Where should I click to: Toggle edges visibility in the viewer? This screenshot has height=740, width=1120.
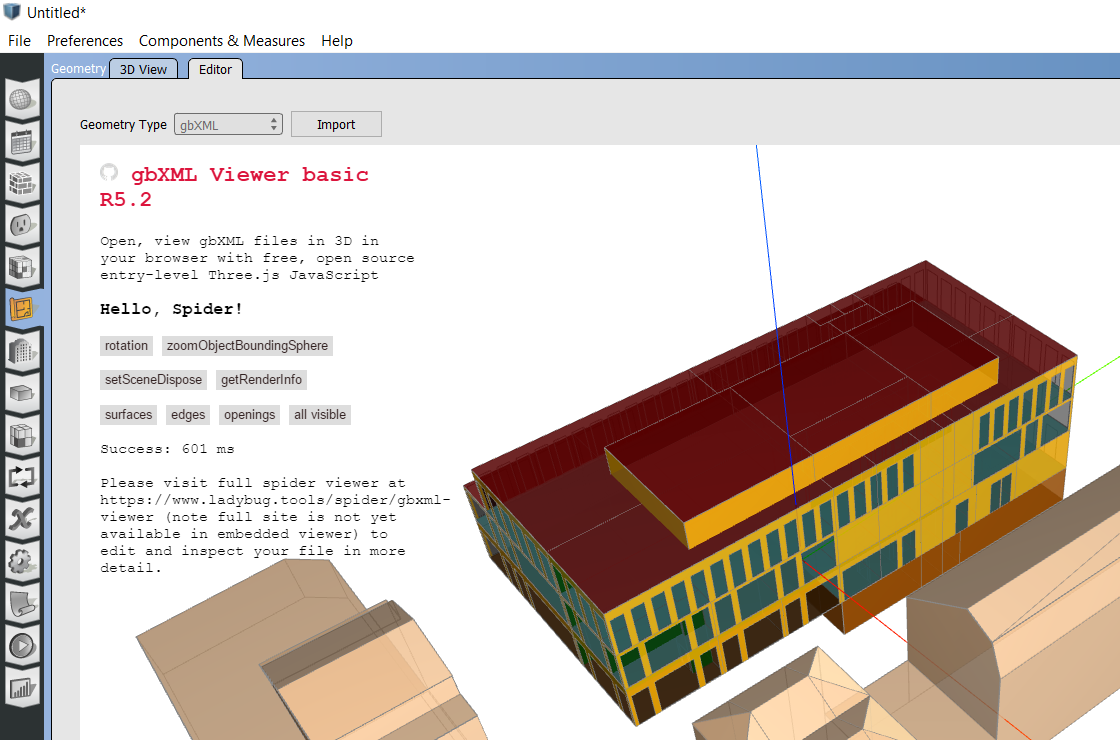point(188,415)
